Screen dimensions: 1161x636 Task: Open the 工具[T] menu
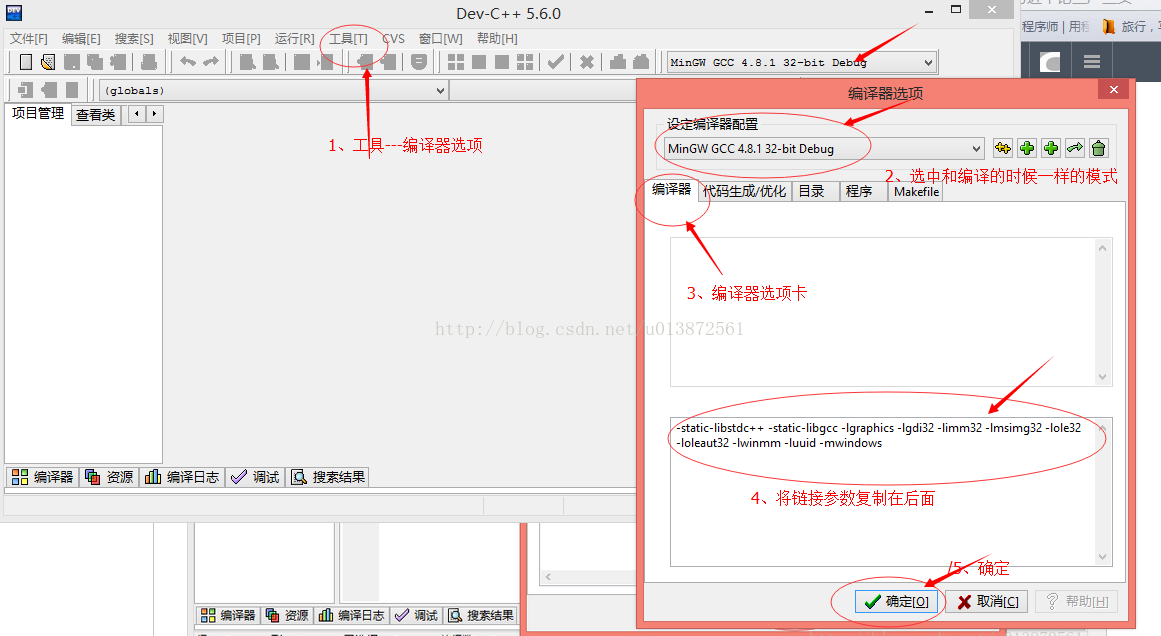[x=348, y=39]
